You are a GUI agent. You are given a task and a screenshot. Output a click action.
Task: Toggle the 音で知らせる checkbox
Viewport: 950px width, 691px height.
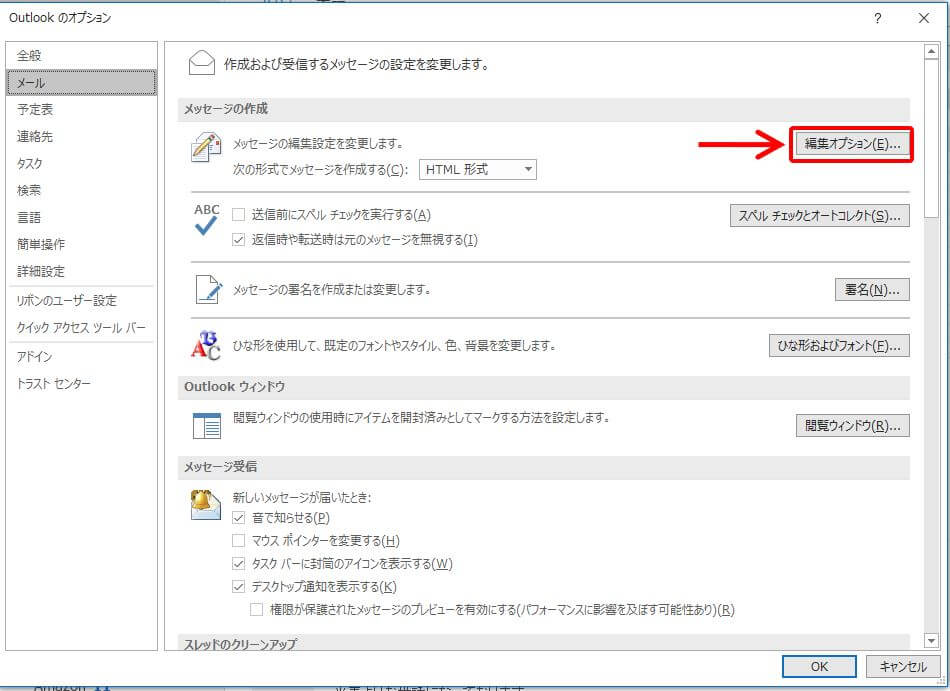239,518
